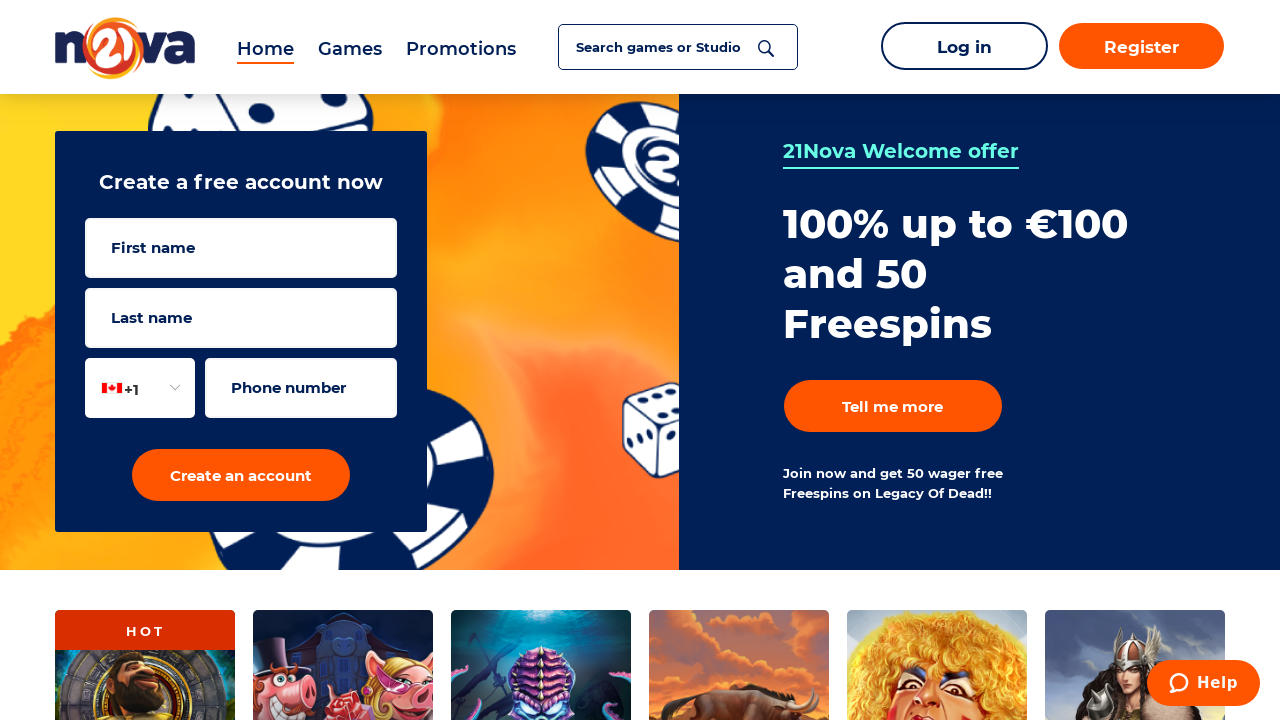Viewport: 1280px width, 720px height.
Task: Open the Help chat bubble icon
Action: pyautogui.click(x=1179, y=683)
